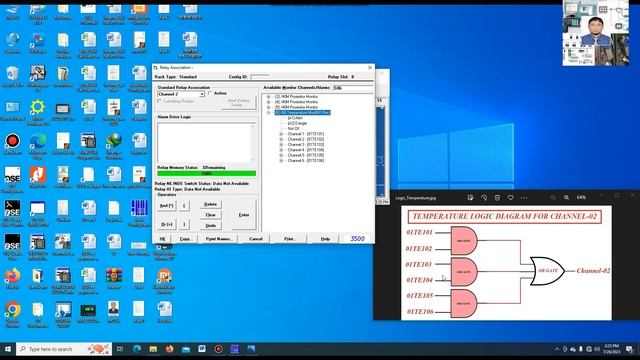
Task: Click the large Enter button
Action: pos(244,215)
